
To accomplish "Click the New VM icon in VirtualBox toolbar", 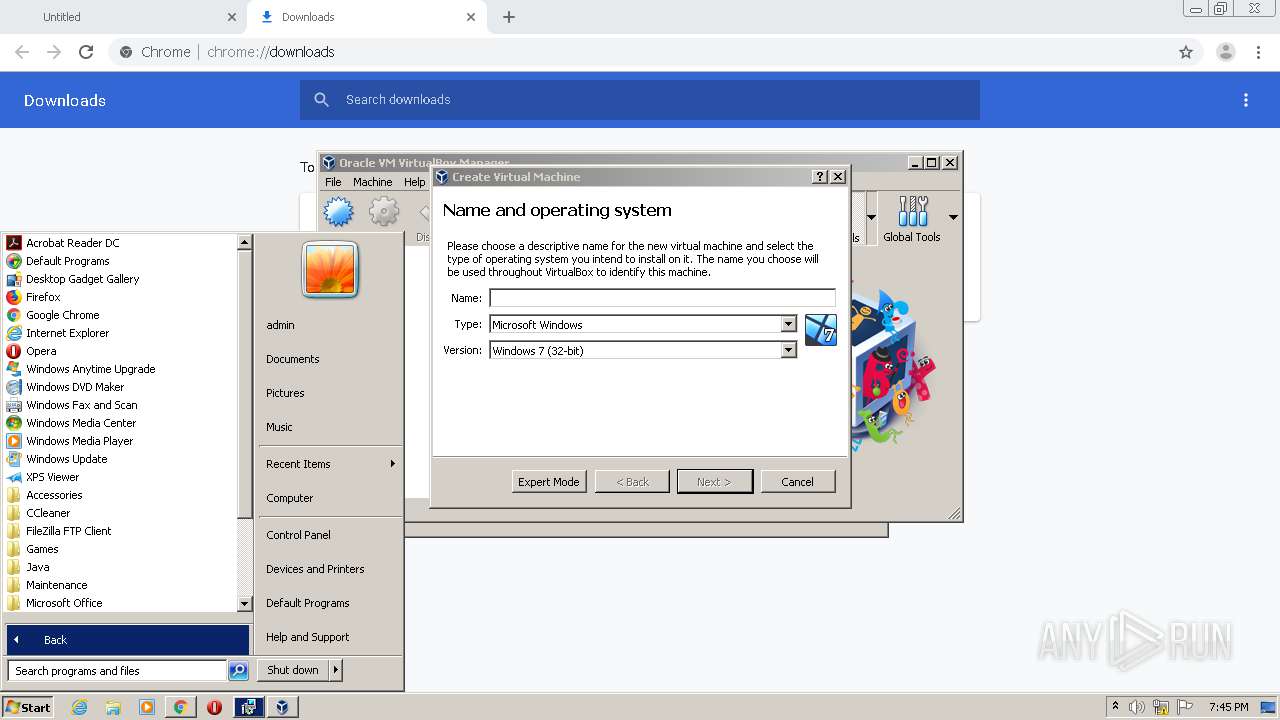I will 339,212.
